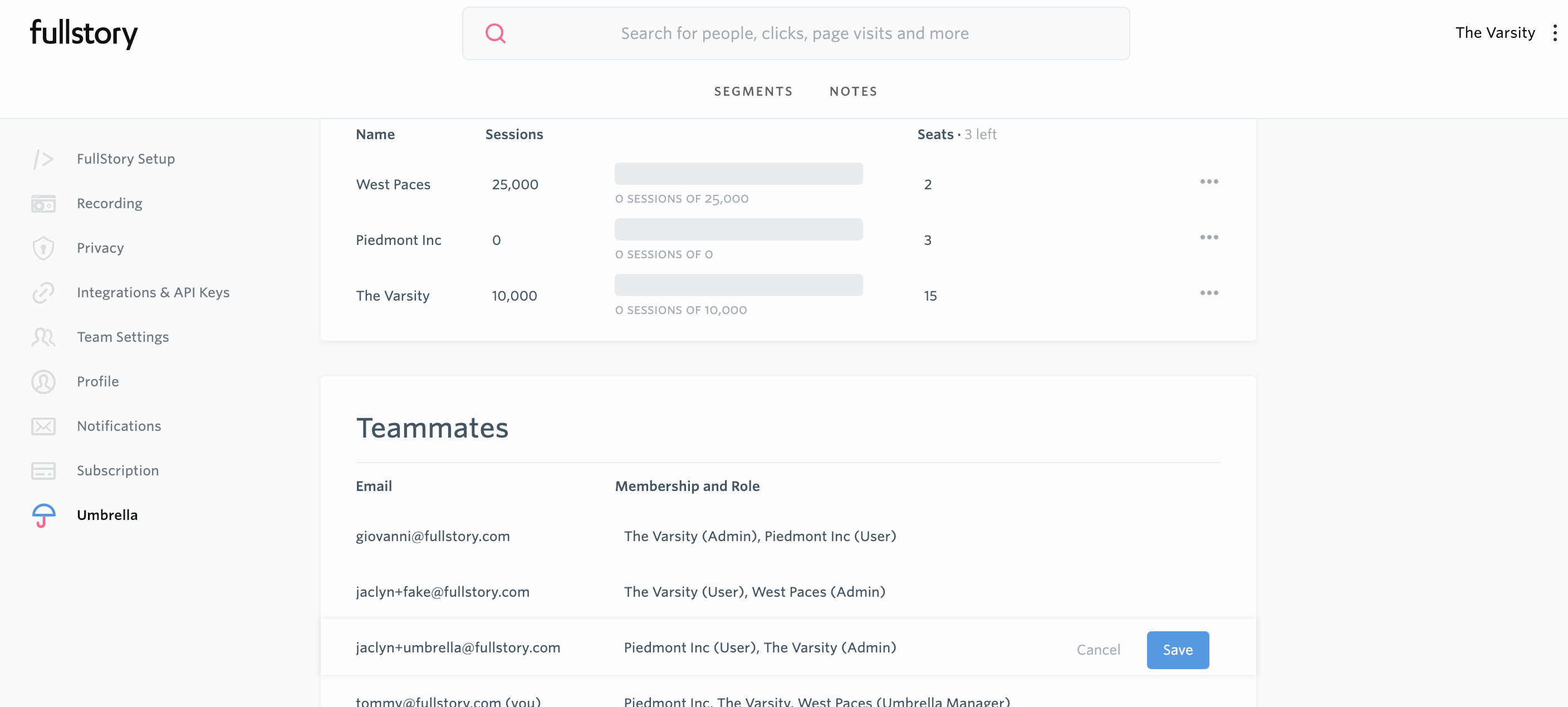Click the '0 SESSIONS OF 25,000' label
The width and height of the screenshot is (1568, 707).
point(682,199)
